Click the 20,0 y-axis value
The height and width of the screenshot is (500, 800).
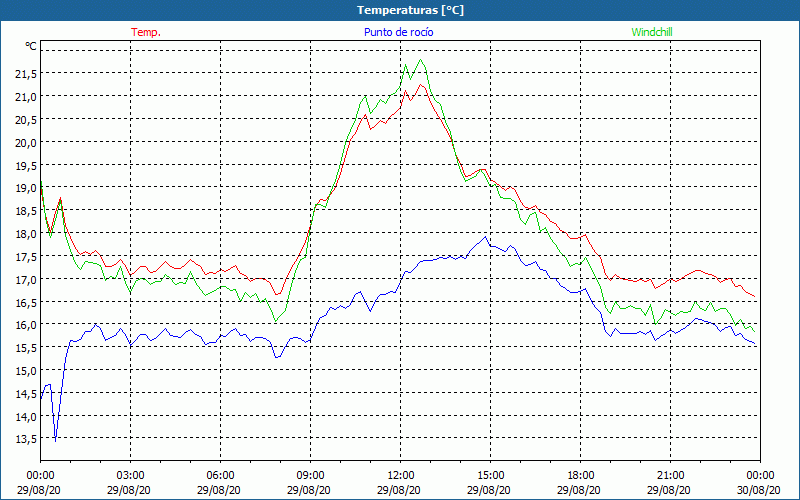point(26,143)
